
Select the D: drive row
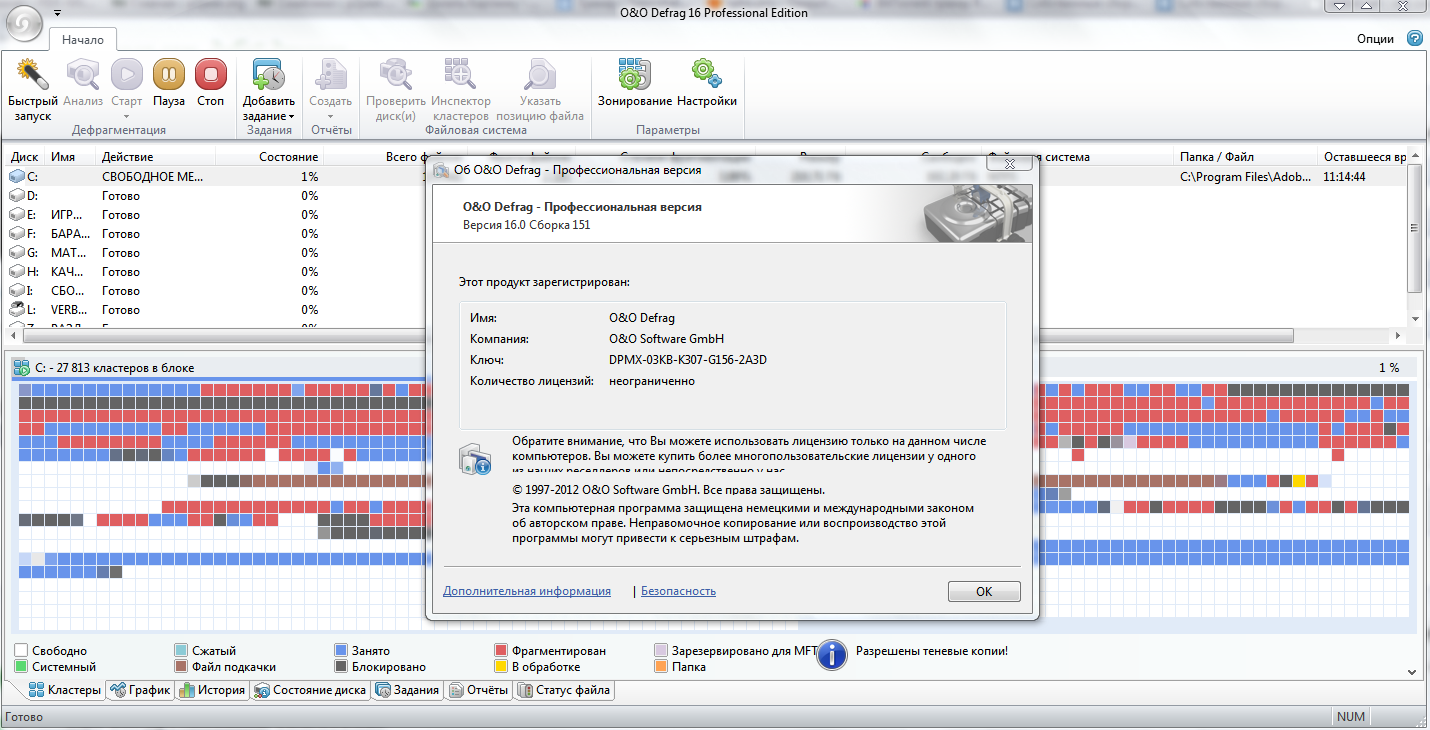coord(707,196)
